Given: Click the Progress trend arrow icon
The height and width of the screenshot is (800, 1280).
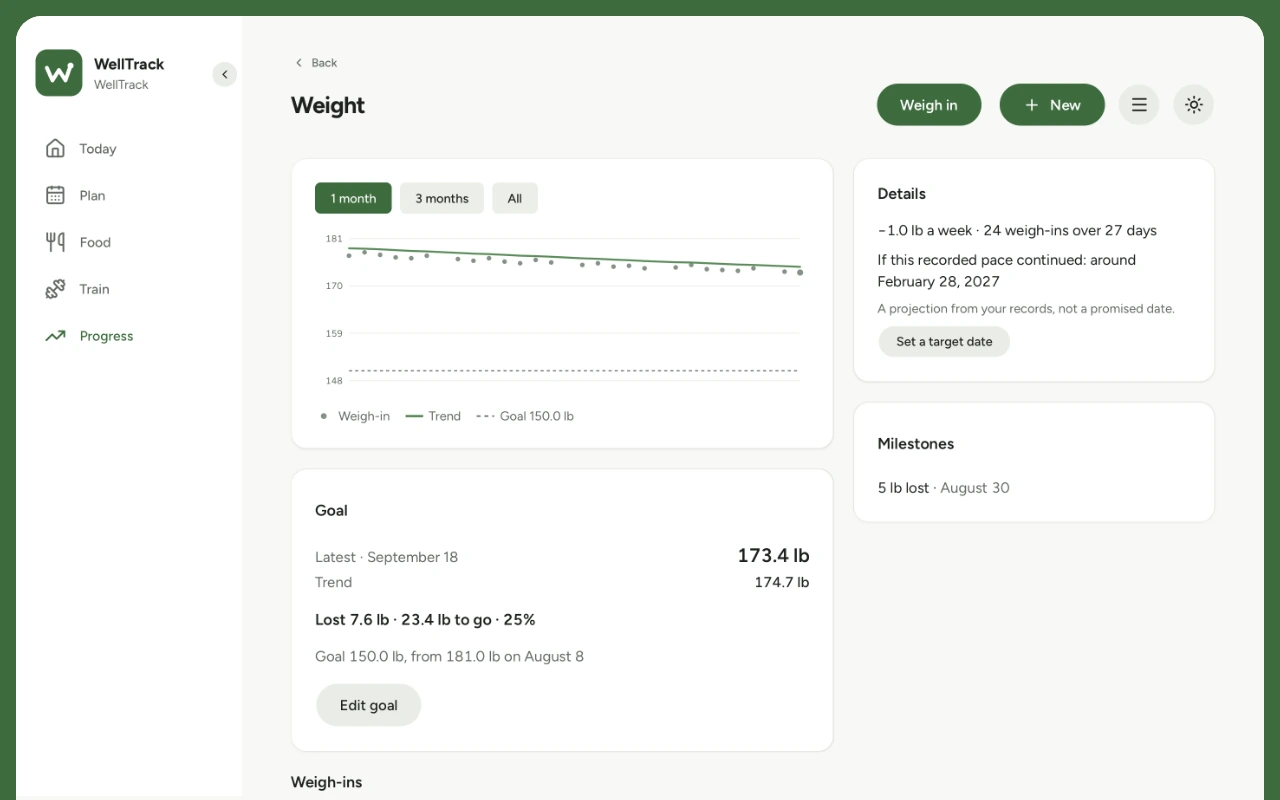Looking at the screenshot, I should pyautogui.click(x=55, y=336).
